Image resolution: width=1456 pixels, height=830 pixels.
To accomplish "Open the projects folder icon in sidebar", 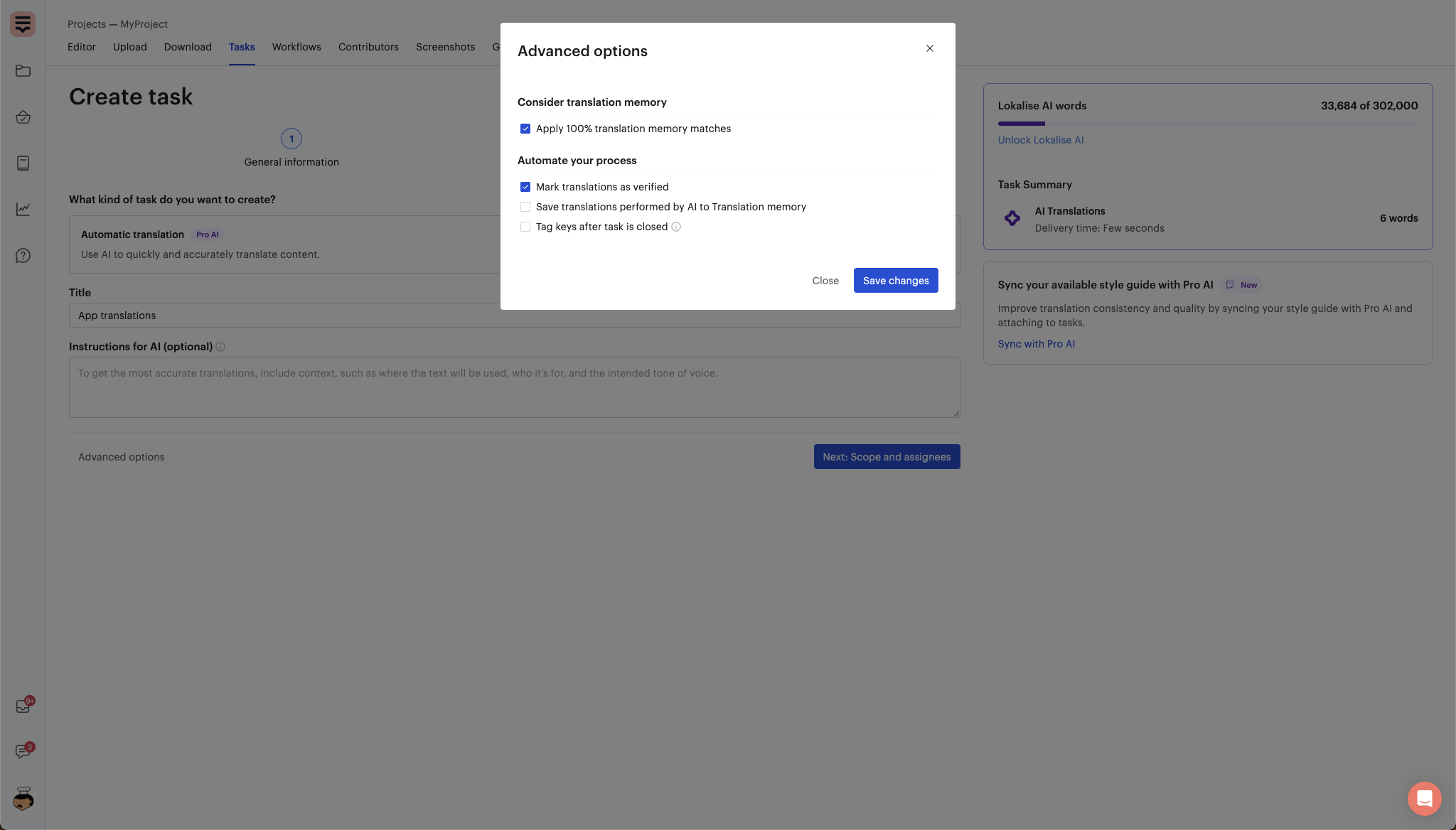I will pos(23,71).
